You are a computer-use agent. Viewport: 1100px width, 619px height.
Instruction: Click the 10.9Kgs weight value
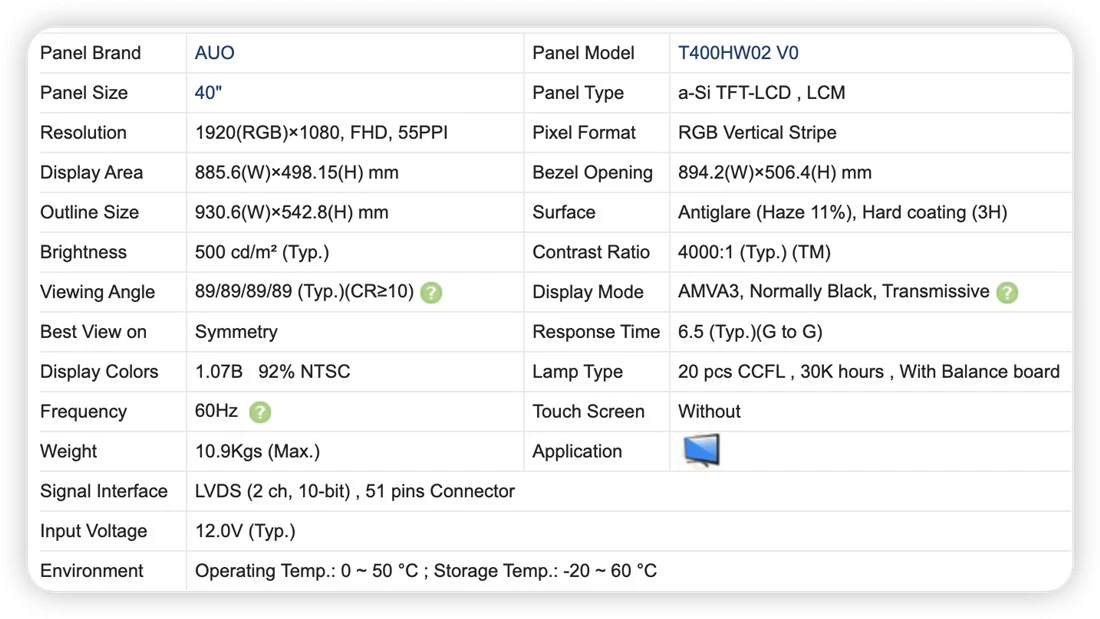(257, 451)
